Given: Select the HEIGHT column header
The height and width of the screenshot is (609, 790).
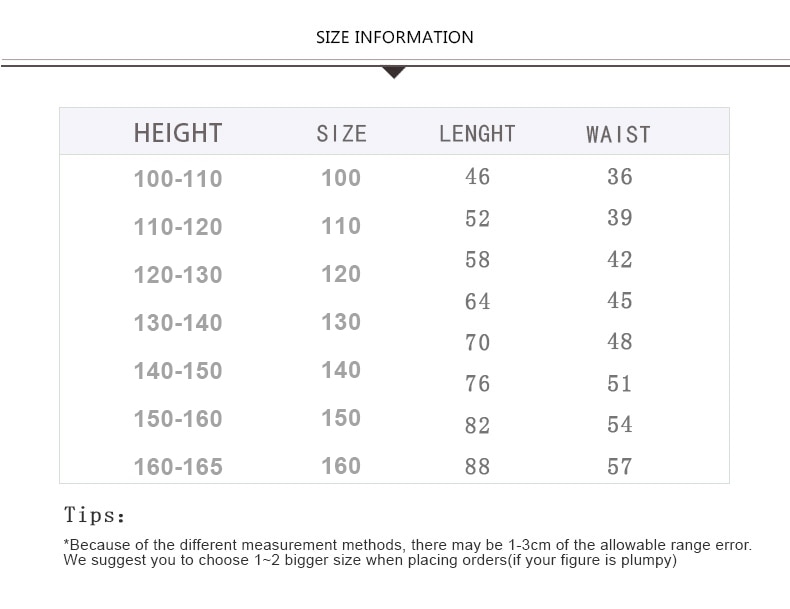Looking at the screenshot, I should pyautogui.click(x=178, y=133).
